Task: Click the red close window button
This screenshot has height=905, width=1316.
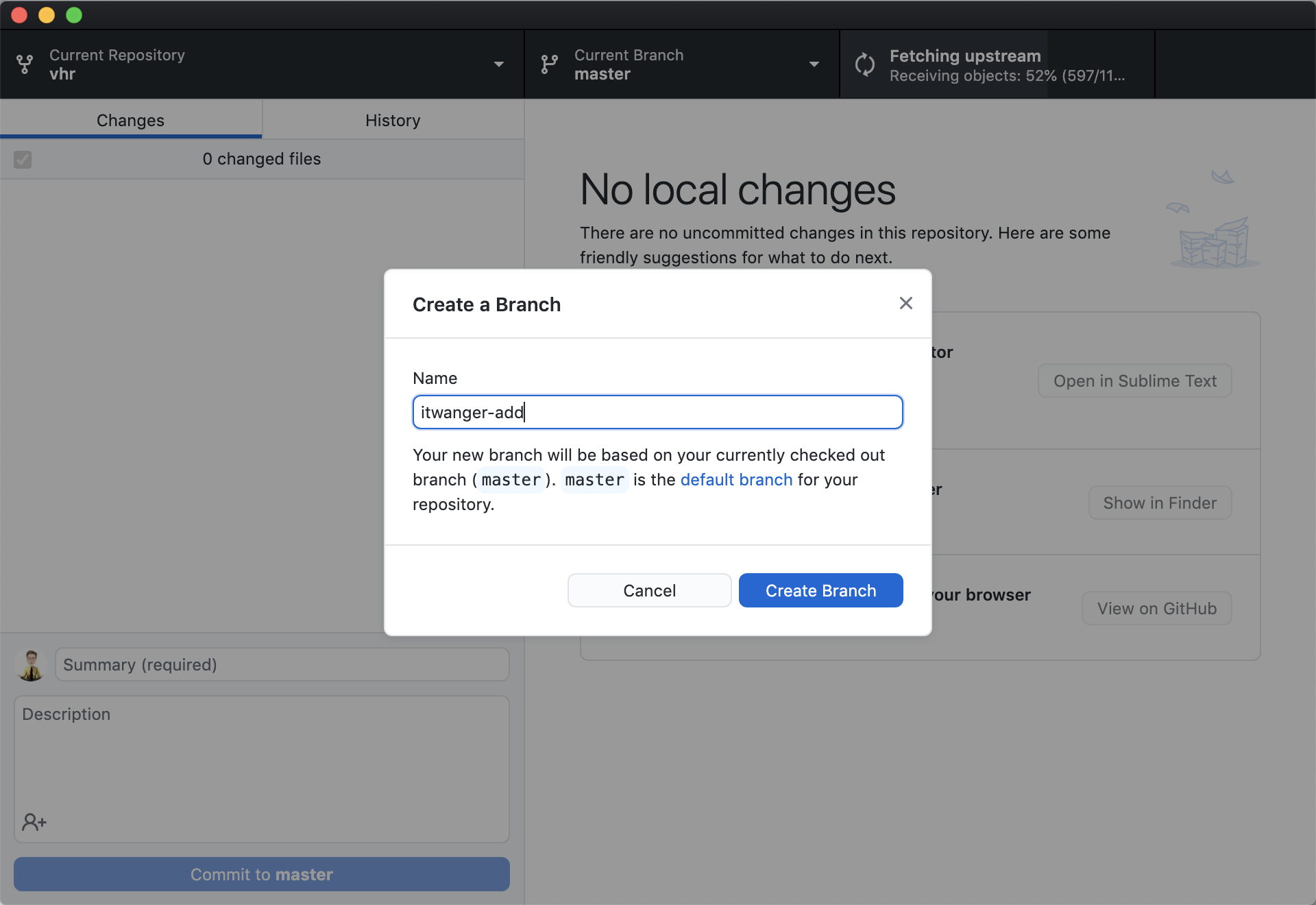Action: click(19, 15)
